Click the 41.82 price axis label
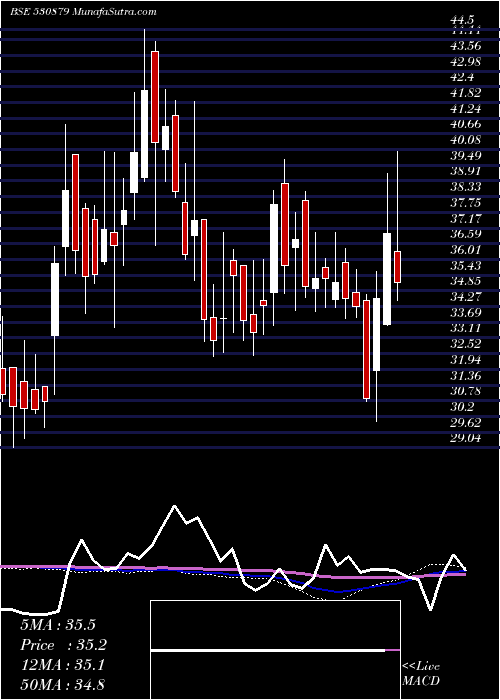This screenshot has height=700, width=500. click(x=465, y=92)
